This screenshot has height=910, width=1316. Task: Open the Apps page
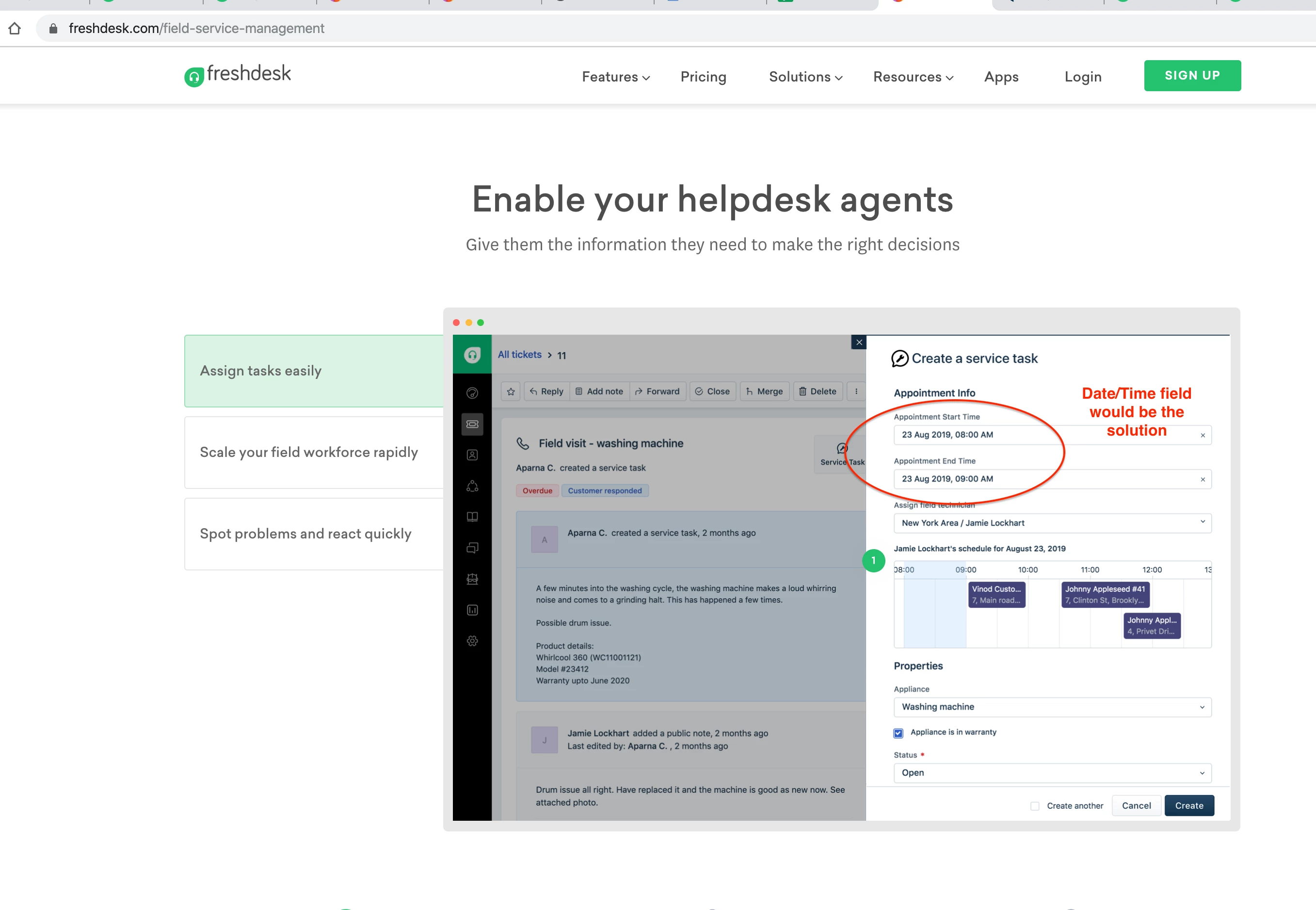tap(1001, 77)
